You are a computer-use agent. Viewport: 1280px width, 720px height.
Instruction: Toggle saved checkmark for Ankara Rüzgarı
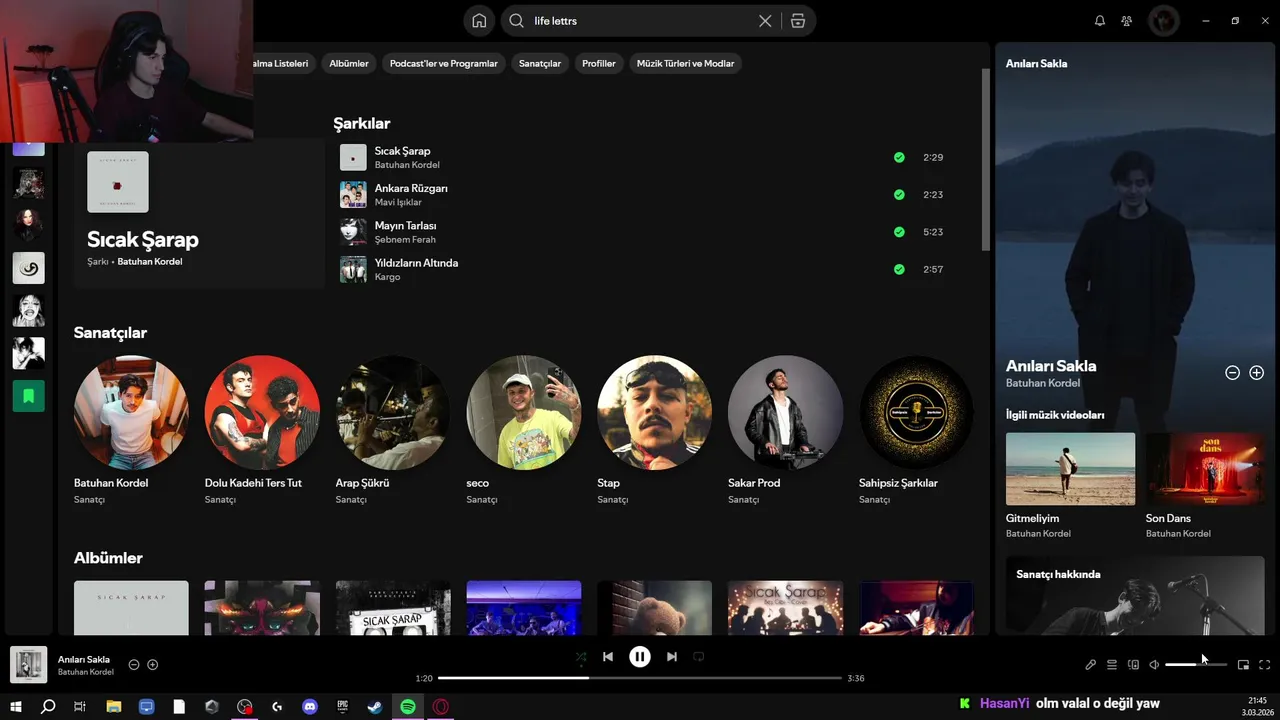pos(899,194)
